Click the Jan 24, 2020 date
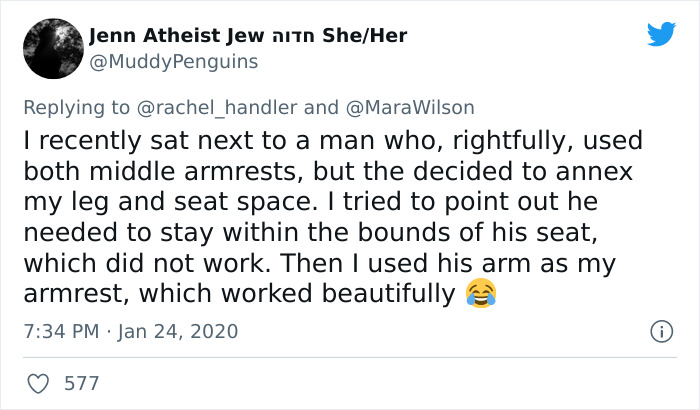The width and height of the screenshot is (700, 410). click(179, 330)
